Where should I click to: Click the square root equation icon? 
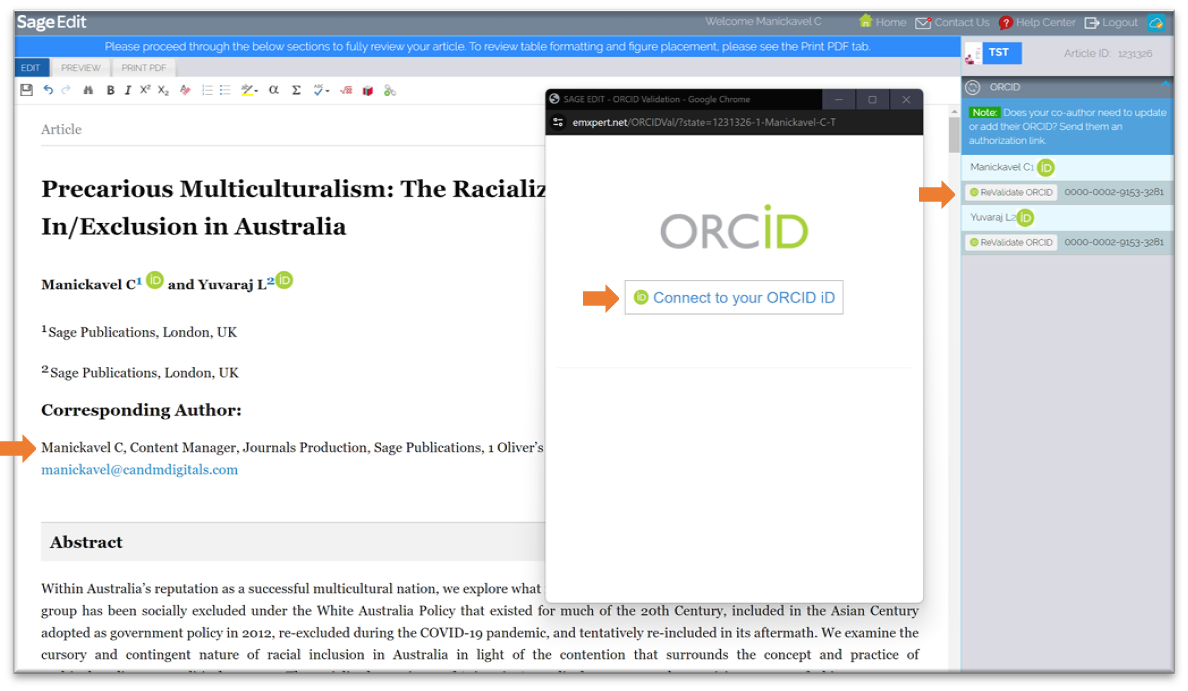[x=346, y=90]
